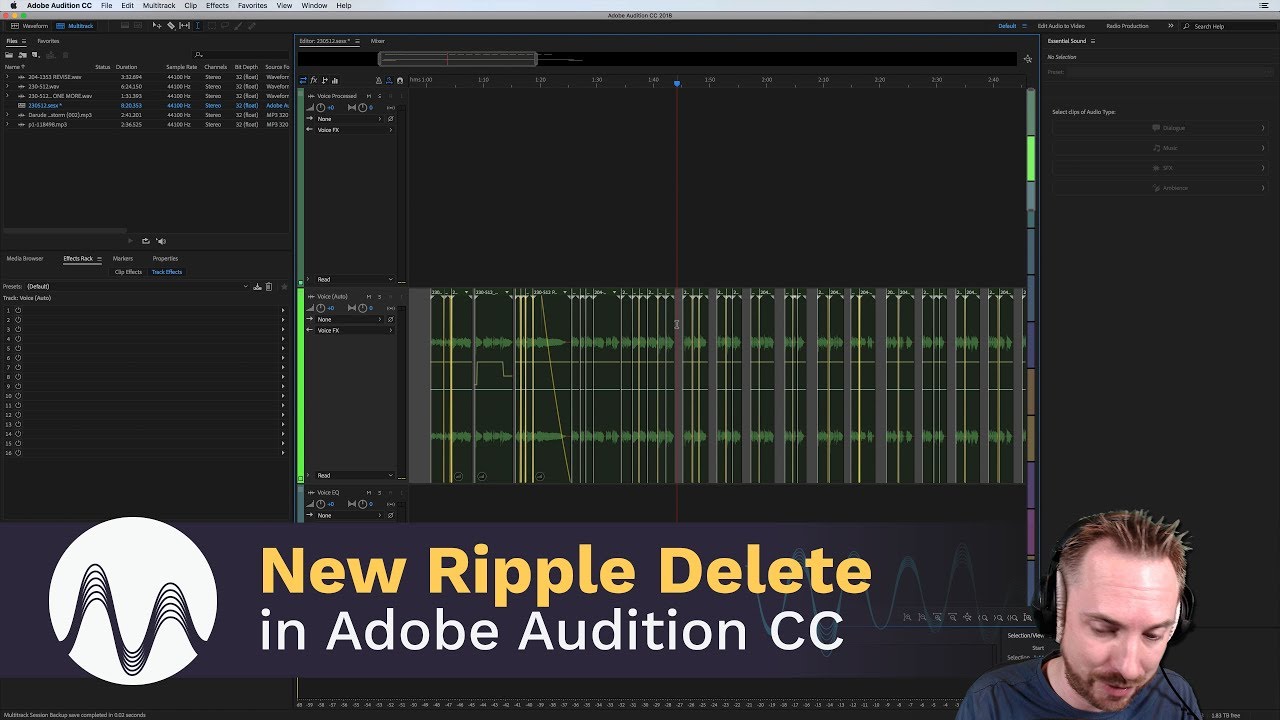Choose the Music audio type
The image size is (1280, 720).
pyautogui.click(x=1159, y=148)
